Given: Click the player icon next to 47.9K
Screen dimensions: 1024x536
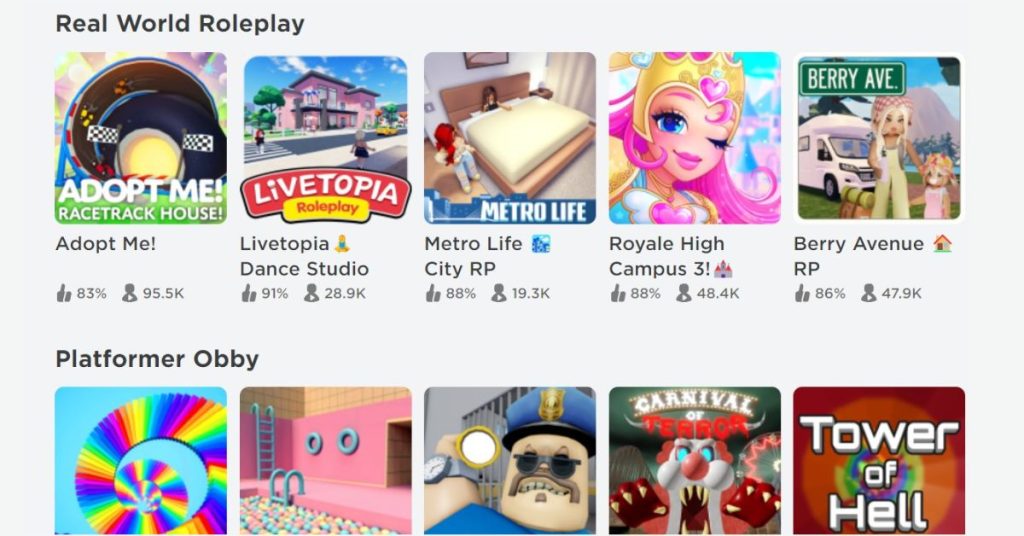Looking at the screenshot, I should [x=868, y=293].
